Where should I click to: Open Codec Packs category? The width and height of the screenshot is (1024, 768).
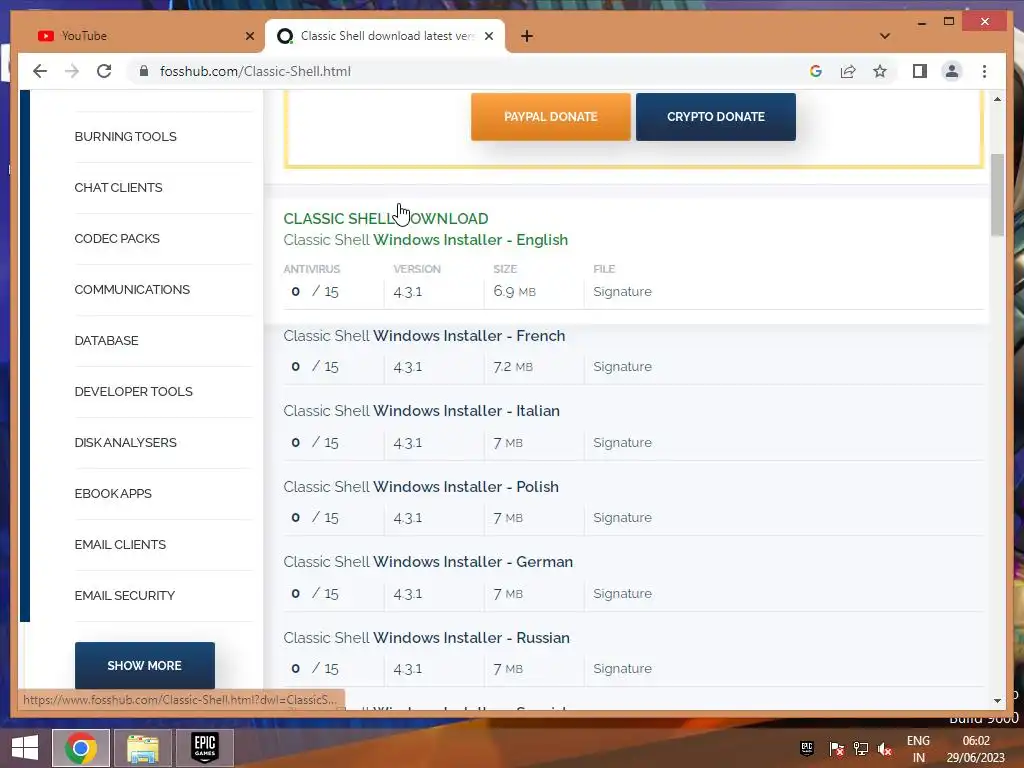[x=117, y=238]
